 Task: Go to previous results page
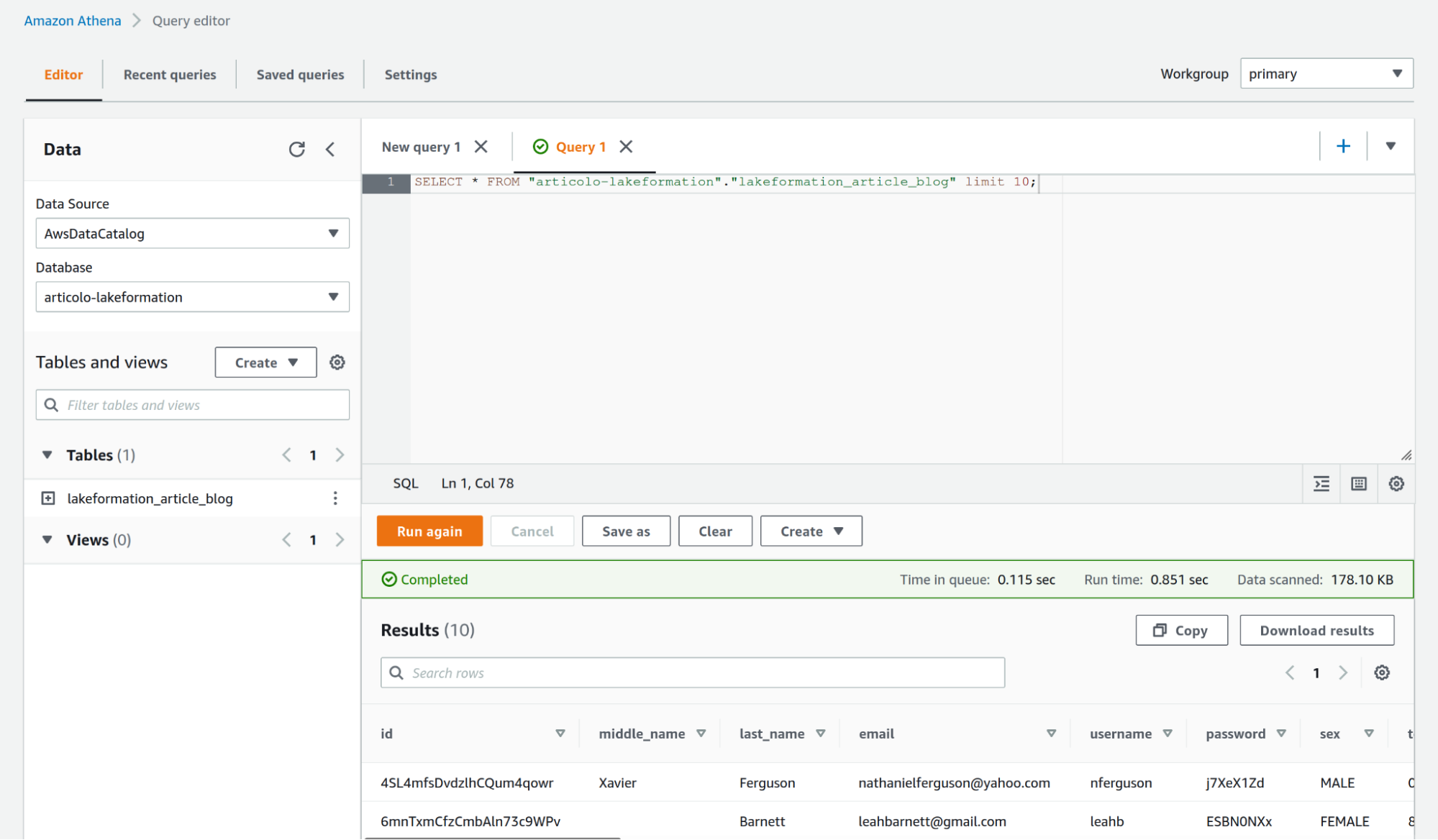(1290, 672)
